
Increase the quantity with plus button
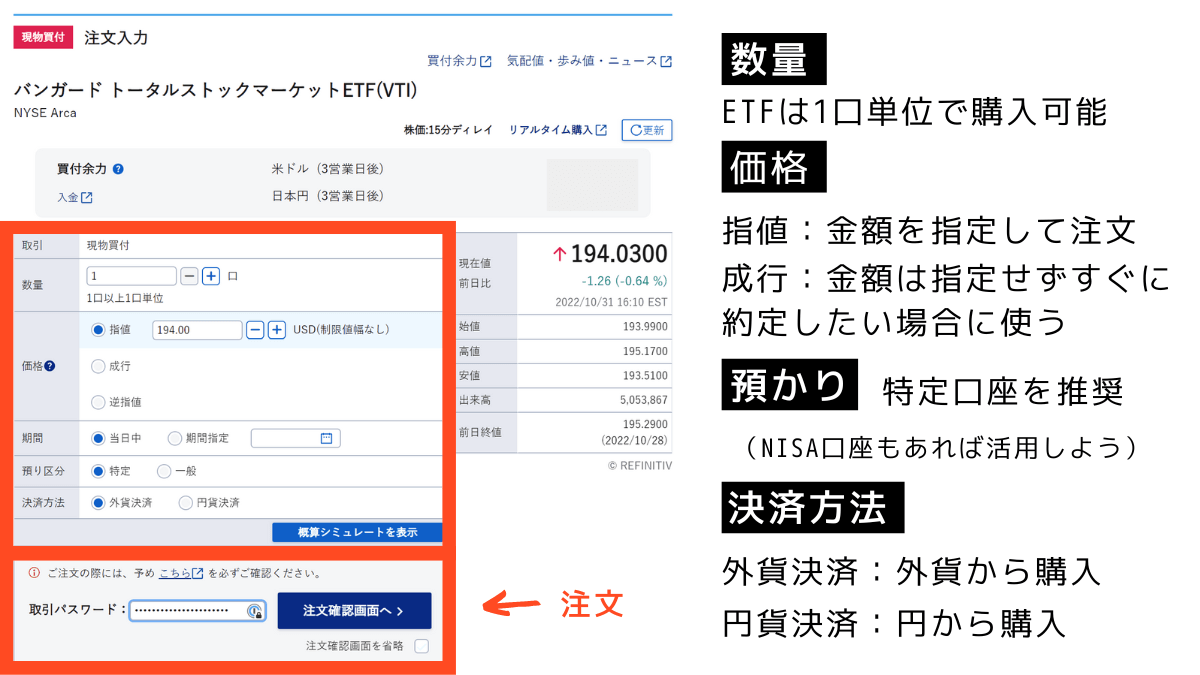click(x=211, y=276)
